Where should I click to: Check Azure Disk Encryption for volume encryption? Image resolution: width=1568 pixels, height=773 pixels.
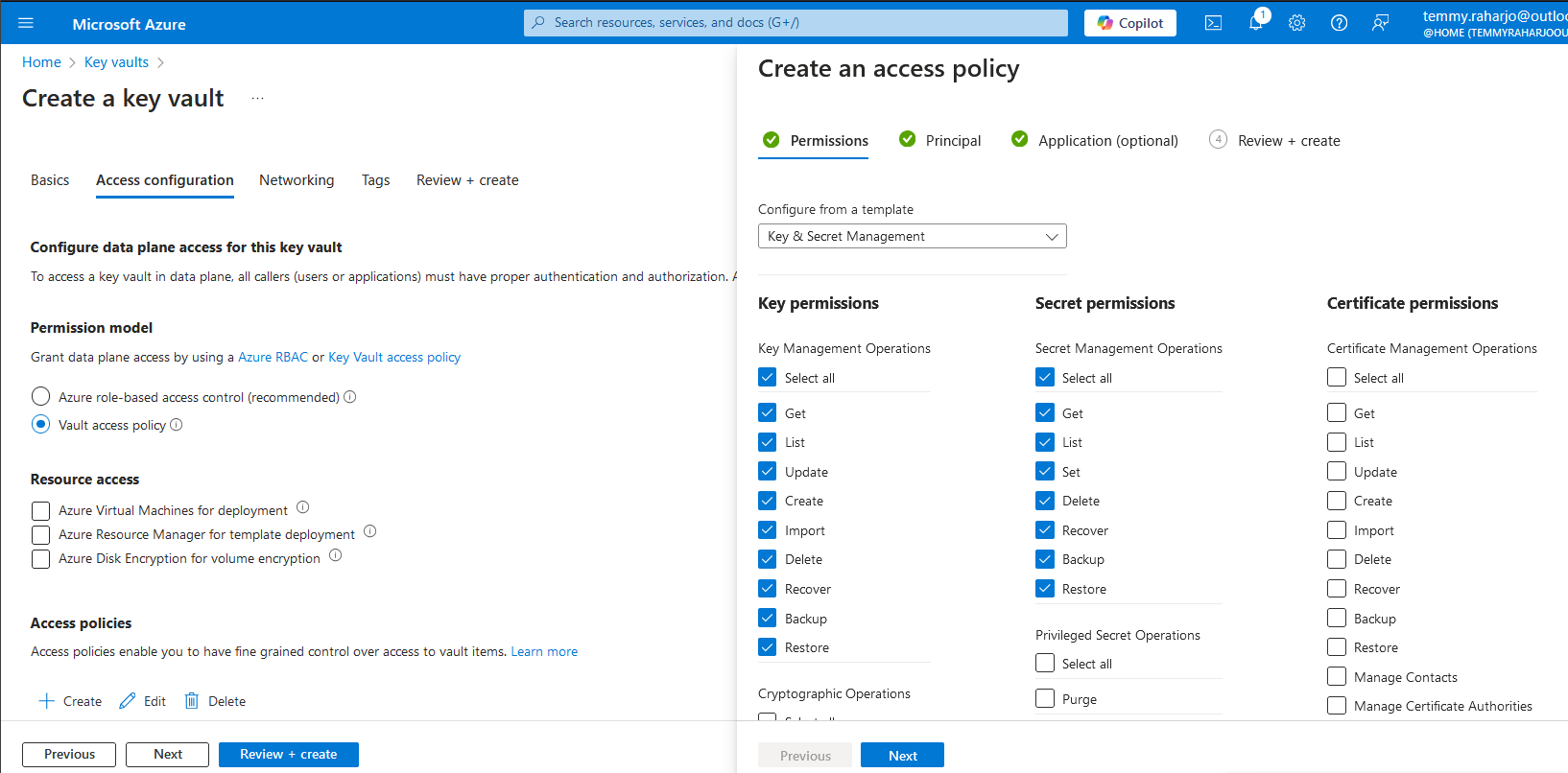40,558
